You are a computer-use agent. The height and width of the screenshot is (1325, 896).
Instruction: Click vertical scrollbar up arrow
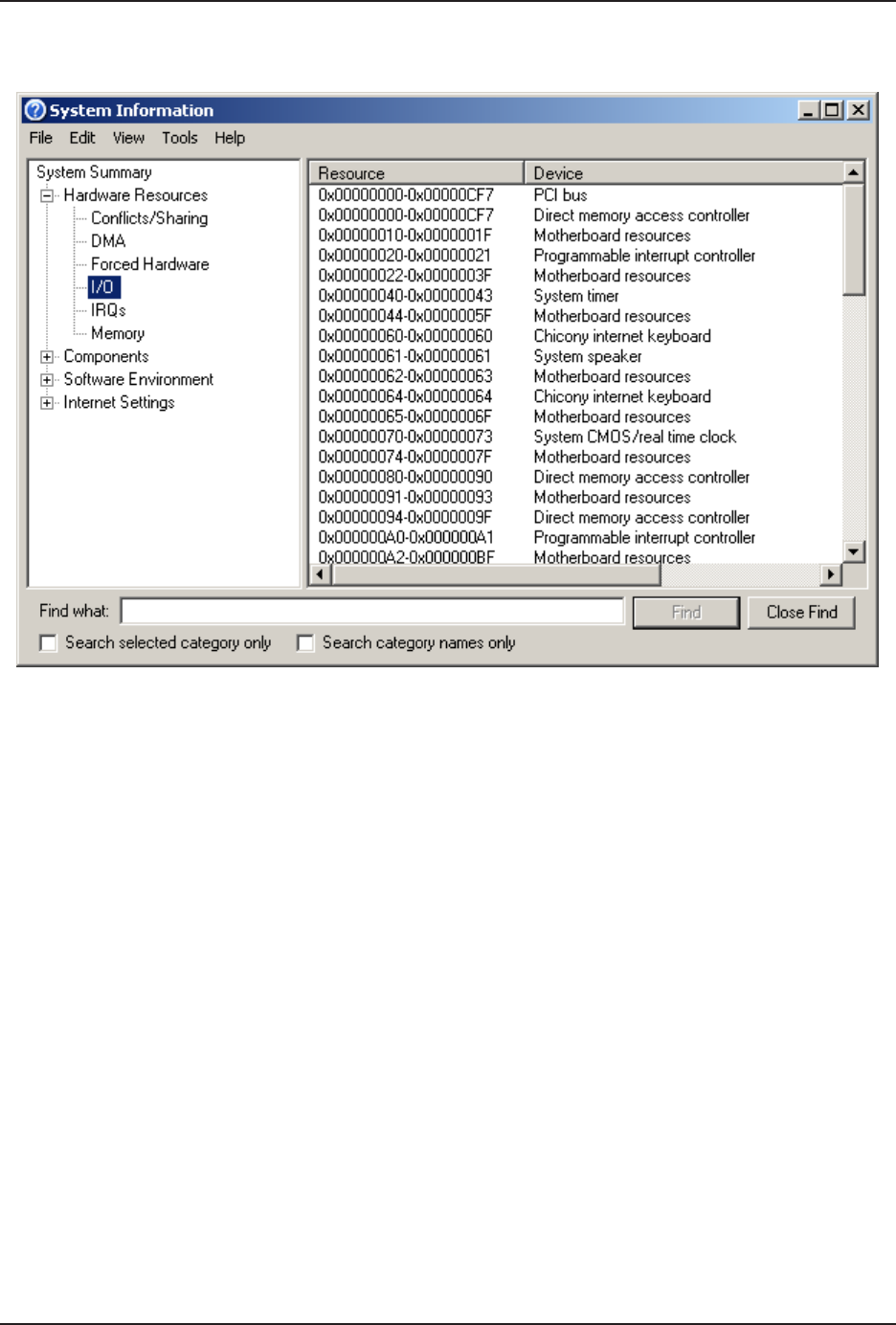(854, 172)
